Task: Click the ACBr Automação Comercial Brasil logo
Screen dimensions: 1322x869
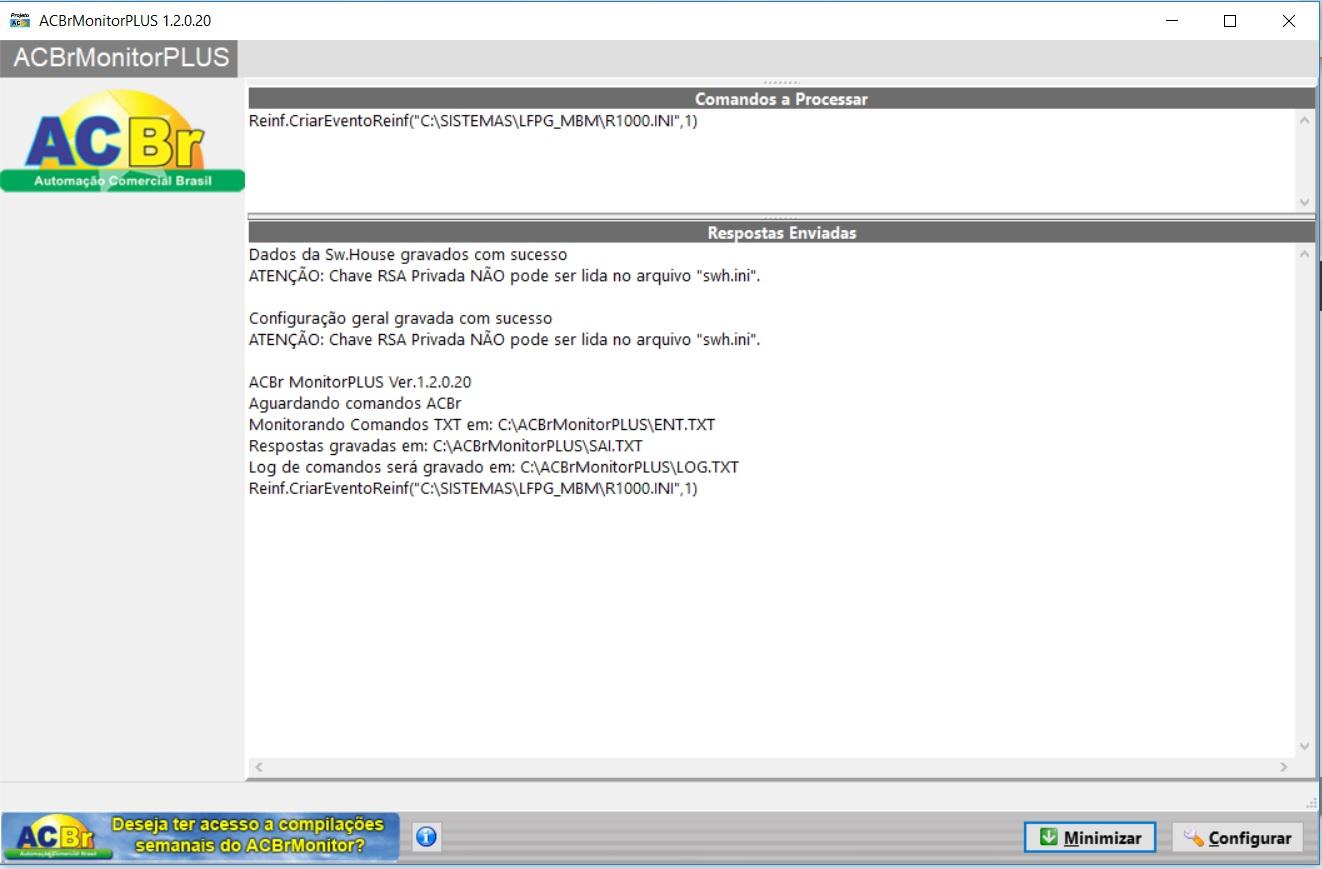Action: [122, 141]
